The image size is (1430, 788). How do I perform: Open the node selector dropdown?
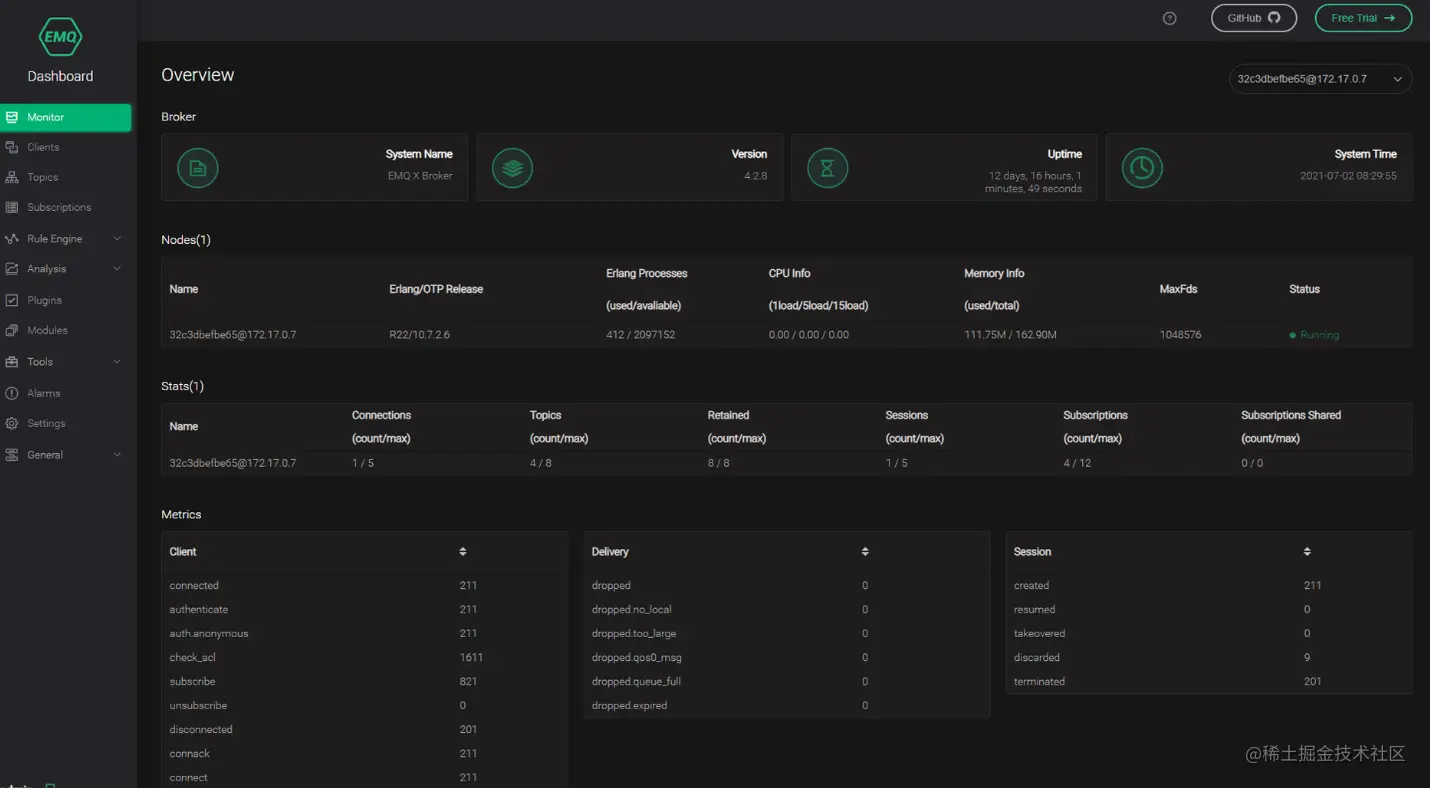(x=1320, y=79)
